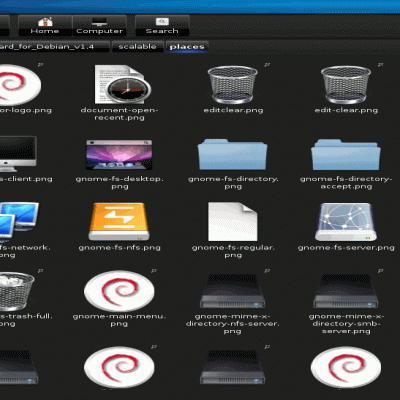
Task: Select gnome-fs-directory-accept.png folder icon
Action: (346, 155)
